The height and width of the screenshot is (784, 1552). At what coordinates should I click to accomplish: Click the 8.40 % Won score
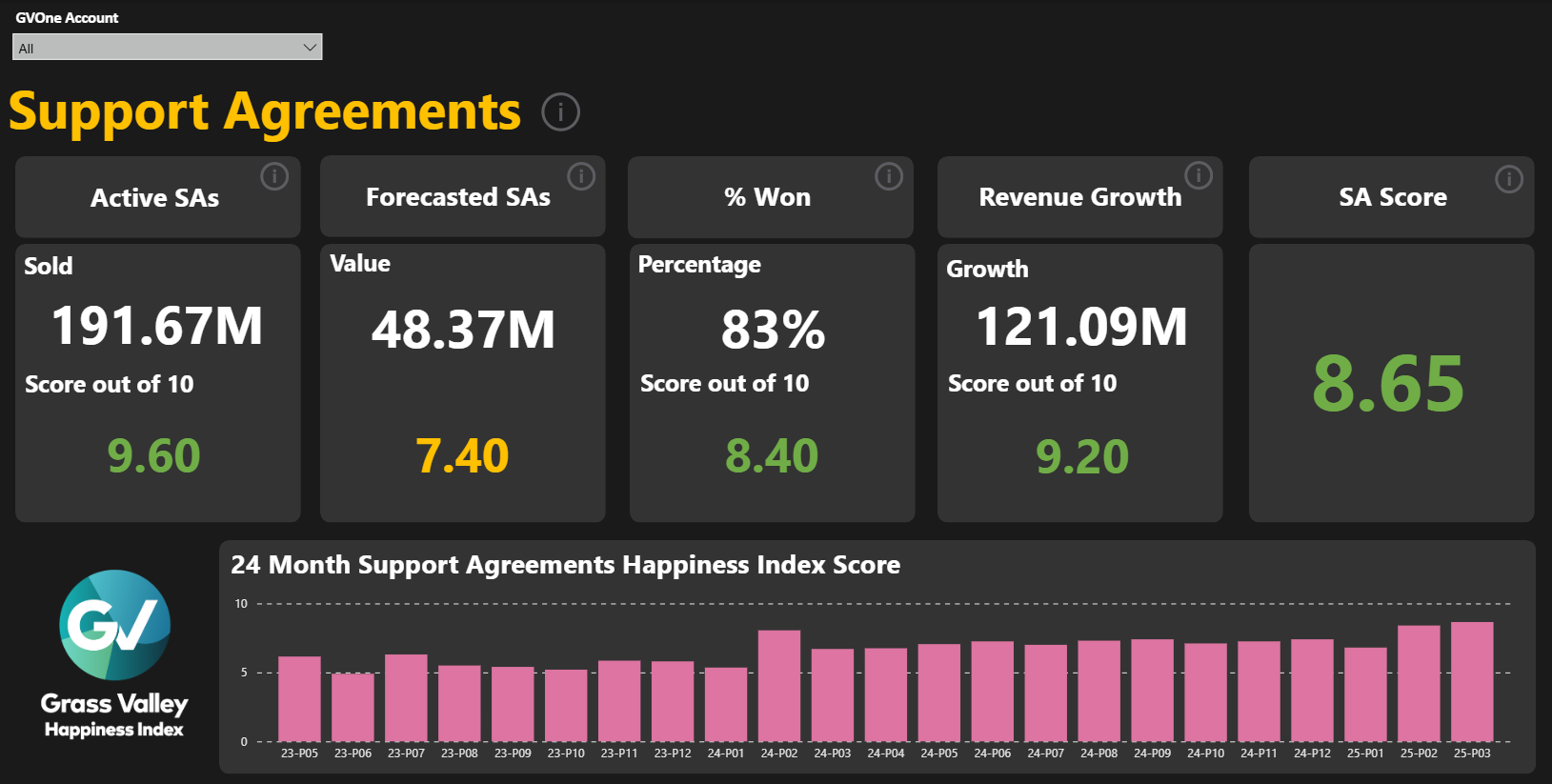click(x=772, y=455)
